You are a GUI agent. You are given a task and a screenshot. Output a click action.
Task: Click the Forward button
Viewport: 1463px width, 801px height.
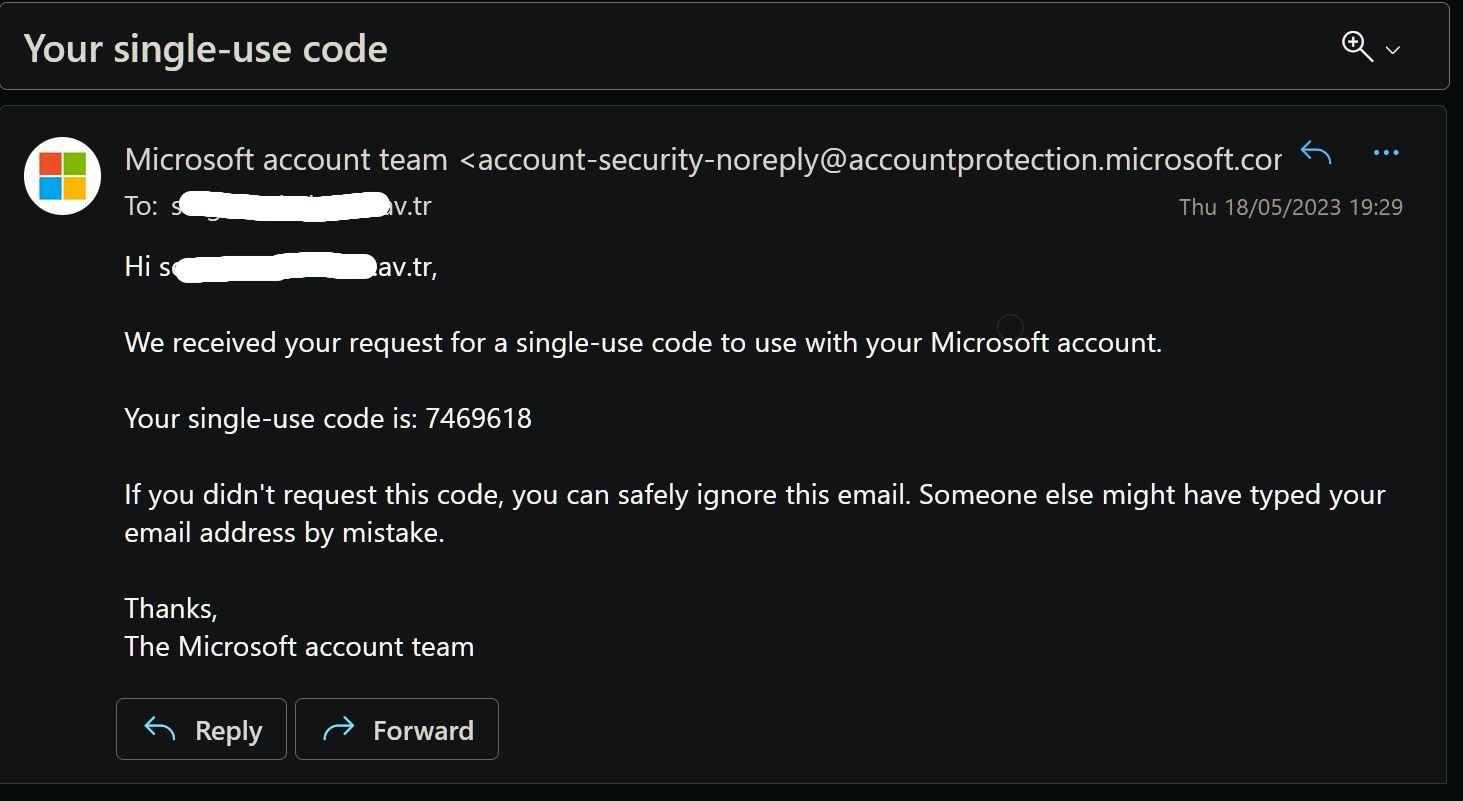[x=397, y=729]
